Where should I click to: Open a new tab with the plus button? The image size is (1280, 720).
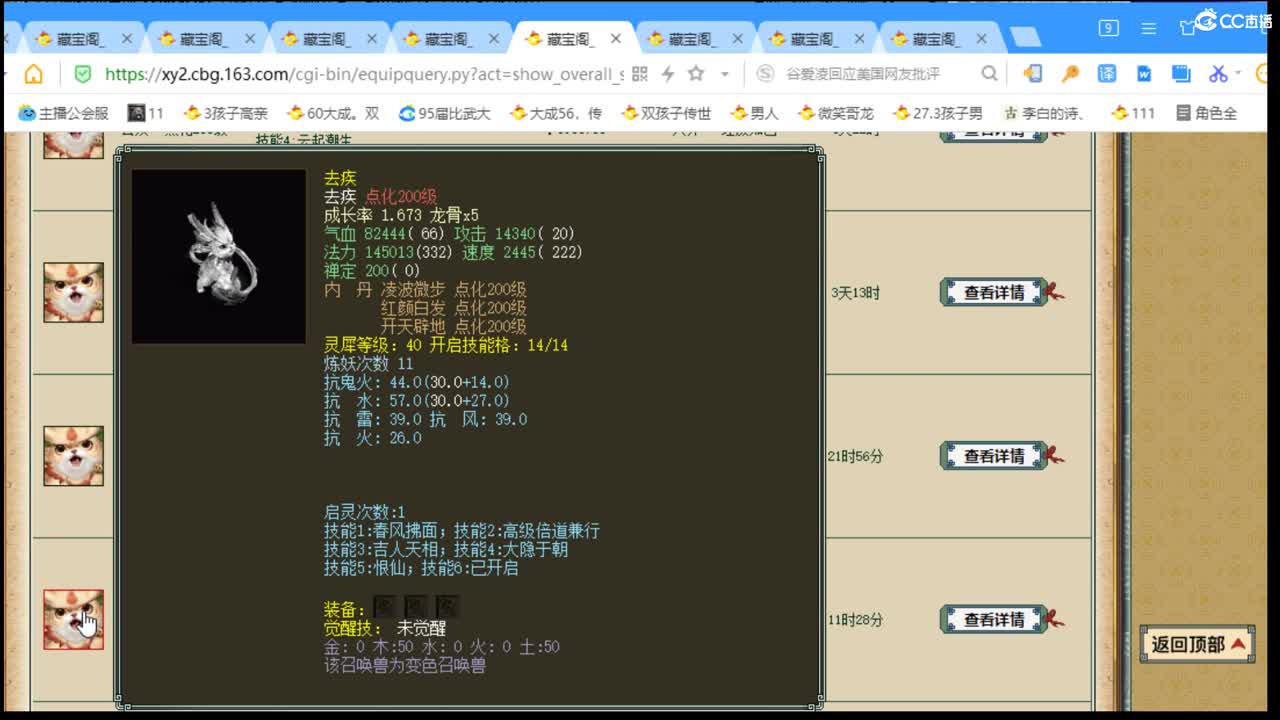click(x=1025, y=38)
